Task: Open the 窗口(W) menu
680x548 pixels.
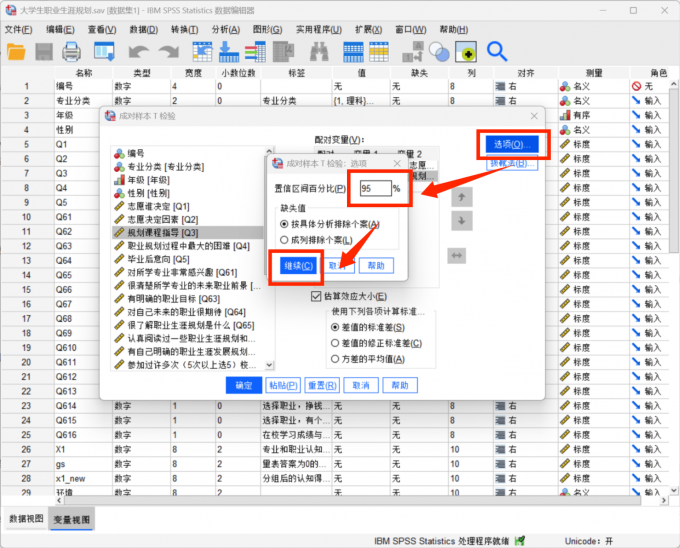Action: 411,29
